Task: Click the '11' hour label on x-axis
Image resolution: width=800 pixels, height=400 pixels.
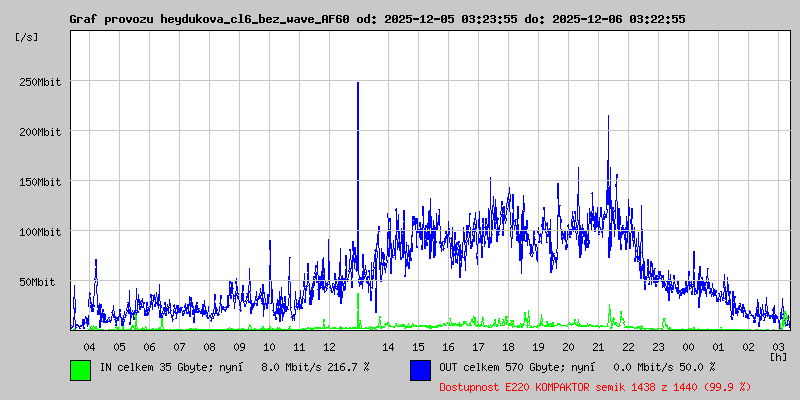Action: click(299, 347)
